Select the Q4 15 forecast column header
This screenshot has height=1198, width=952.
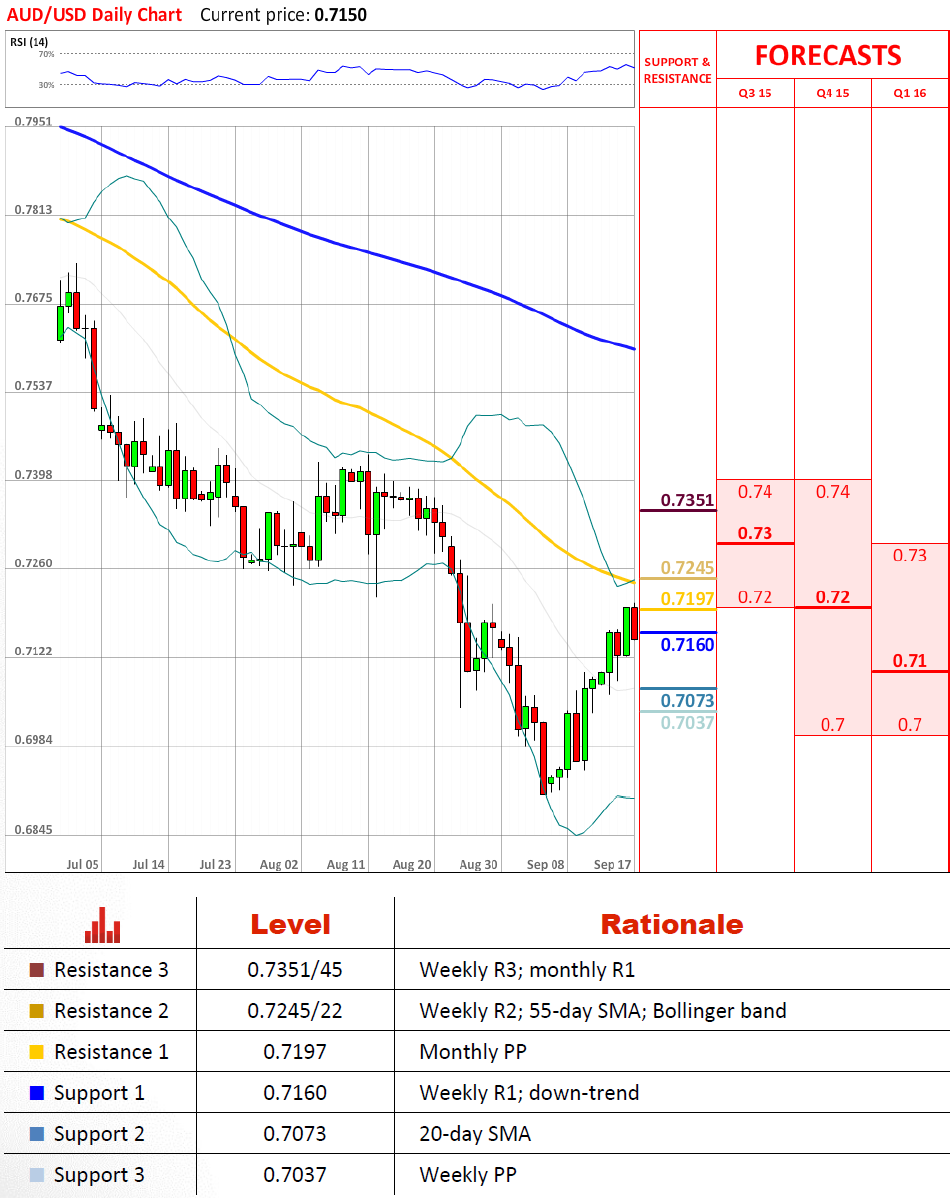[833, 93]
